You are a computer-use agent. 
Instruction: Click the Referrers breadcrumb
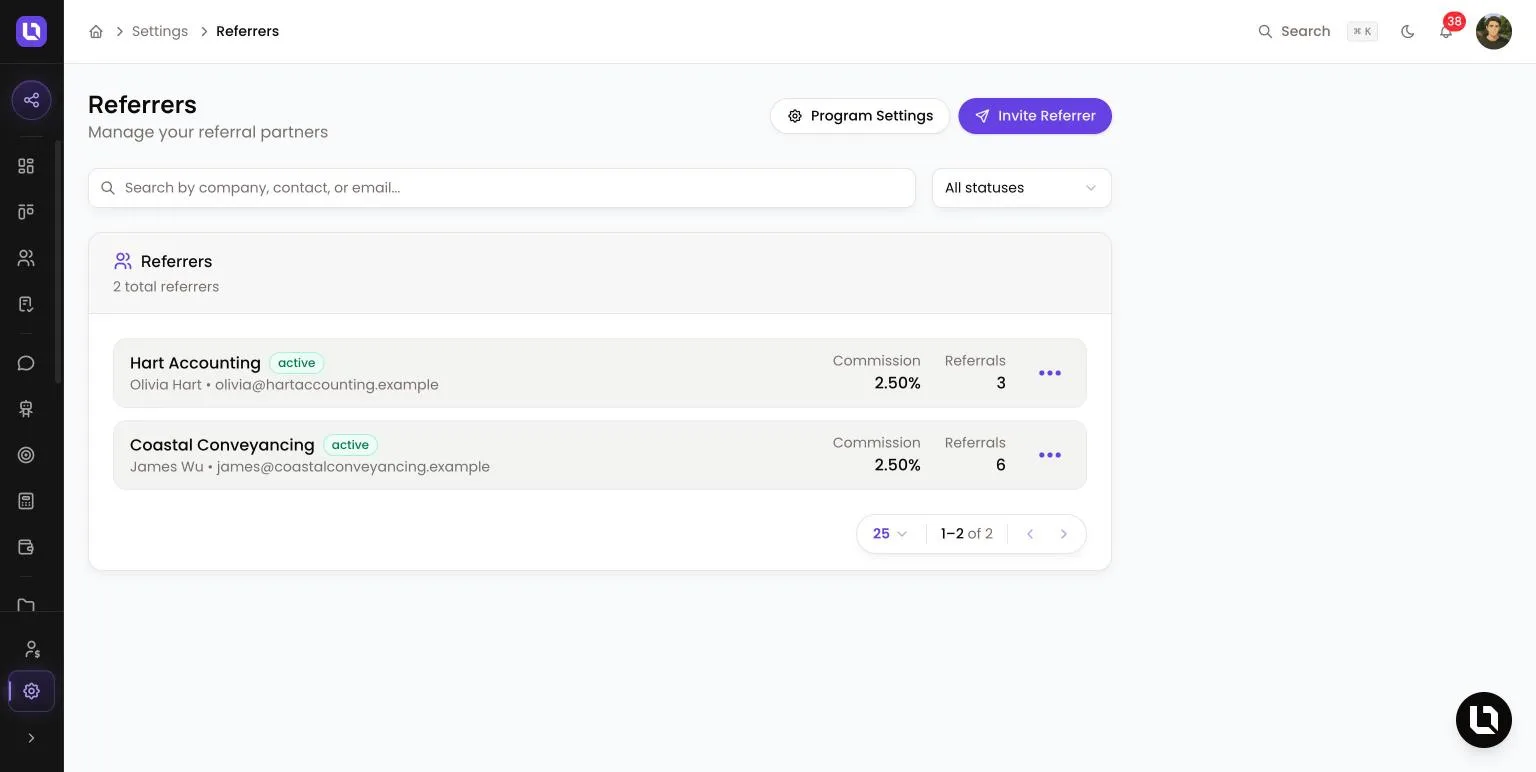pos(247,31)
